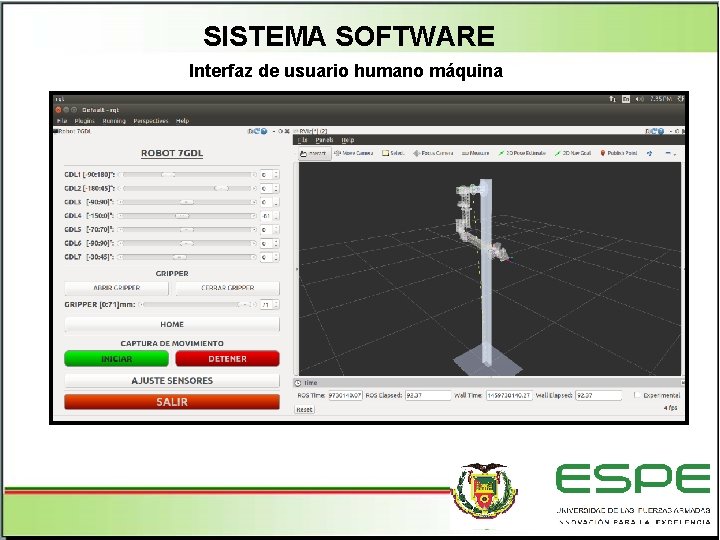Image resolution: width=720 pixels, height=540 pixels.
Task: Click the ROS Elapsed field
Action: coord(428,395)
